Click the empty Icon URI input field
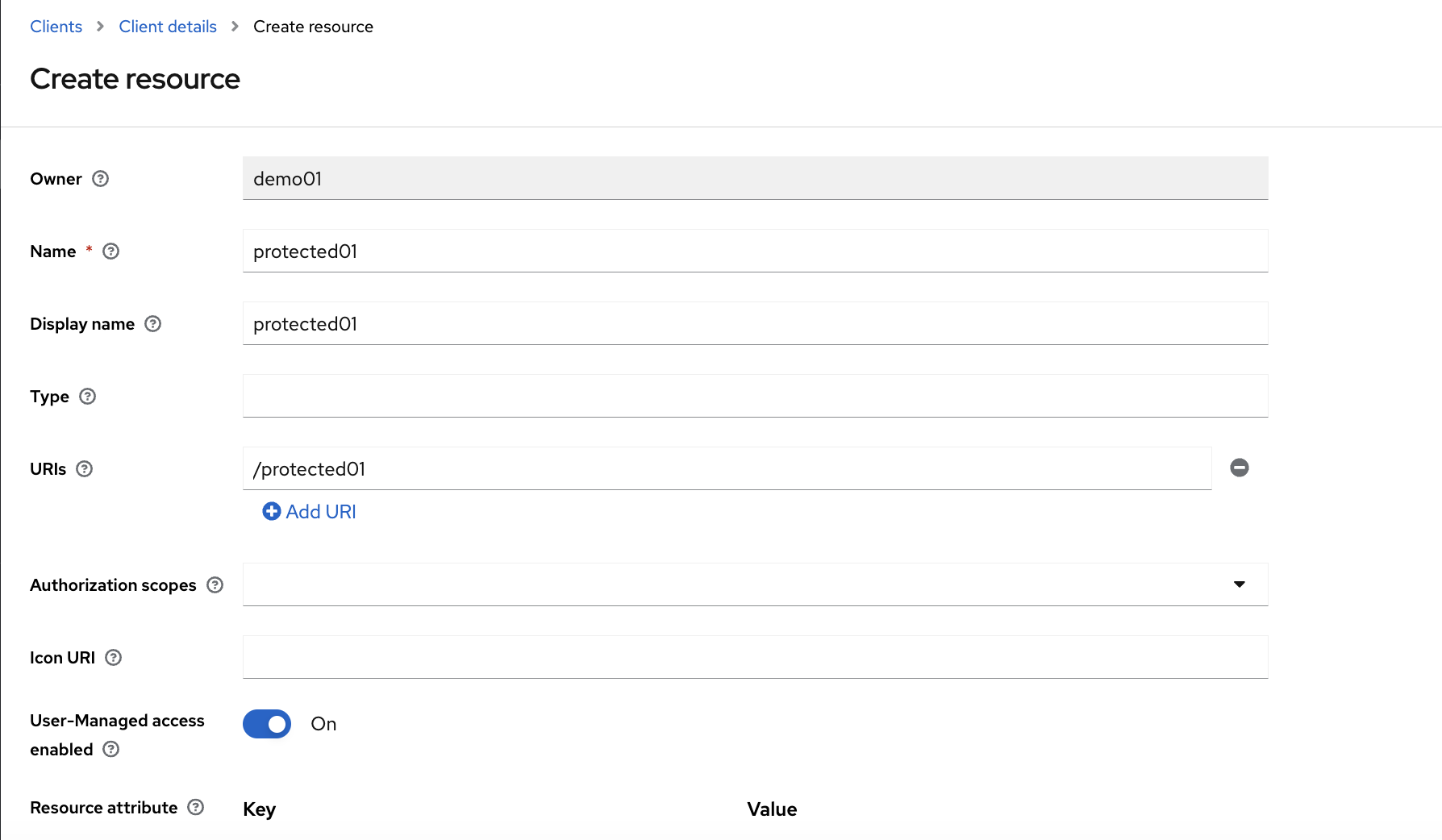 [x=755, y=657]
